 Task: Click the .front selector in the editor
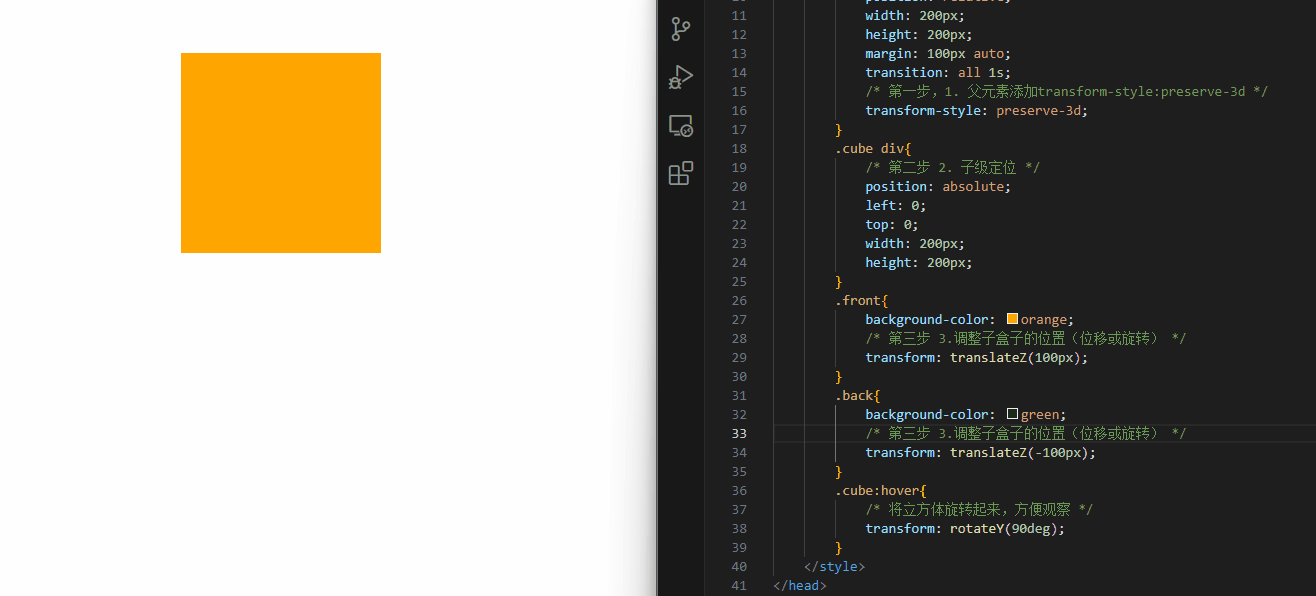pyautogui.click(x=858, y=300)
